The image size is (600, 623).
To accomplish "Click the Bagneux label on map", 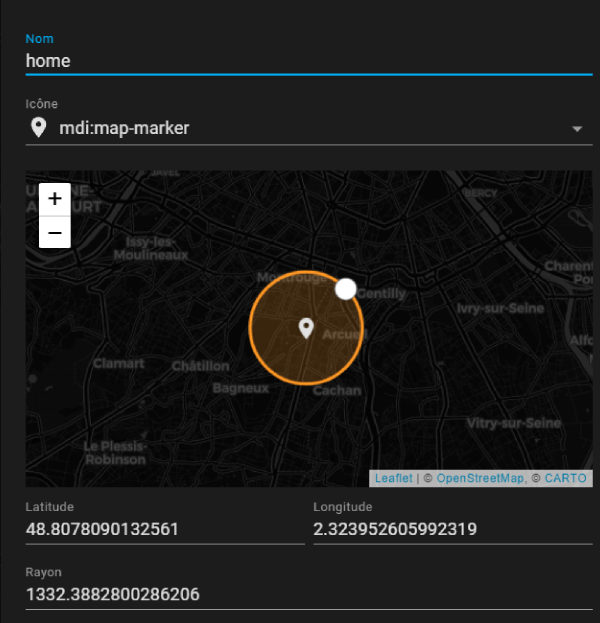I will tap(240, 388).
